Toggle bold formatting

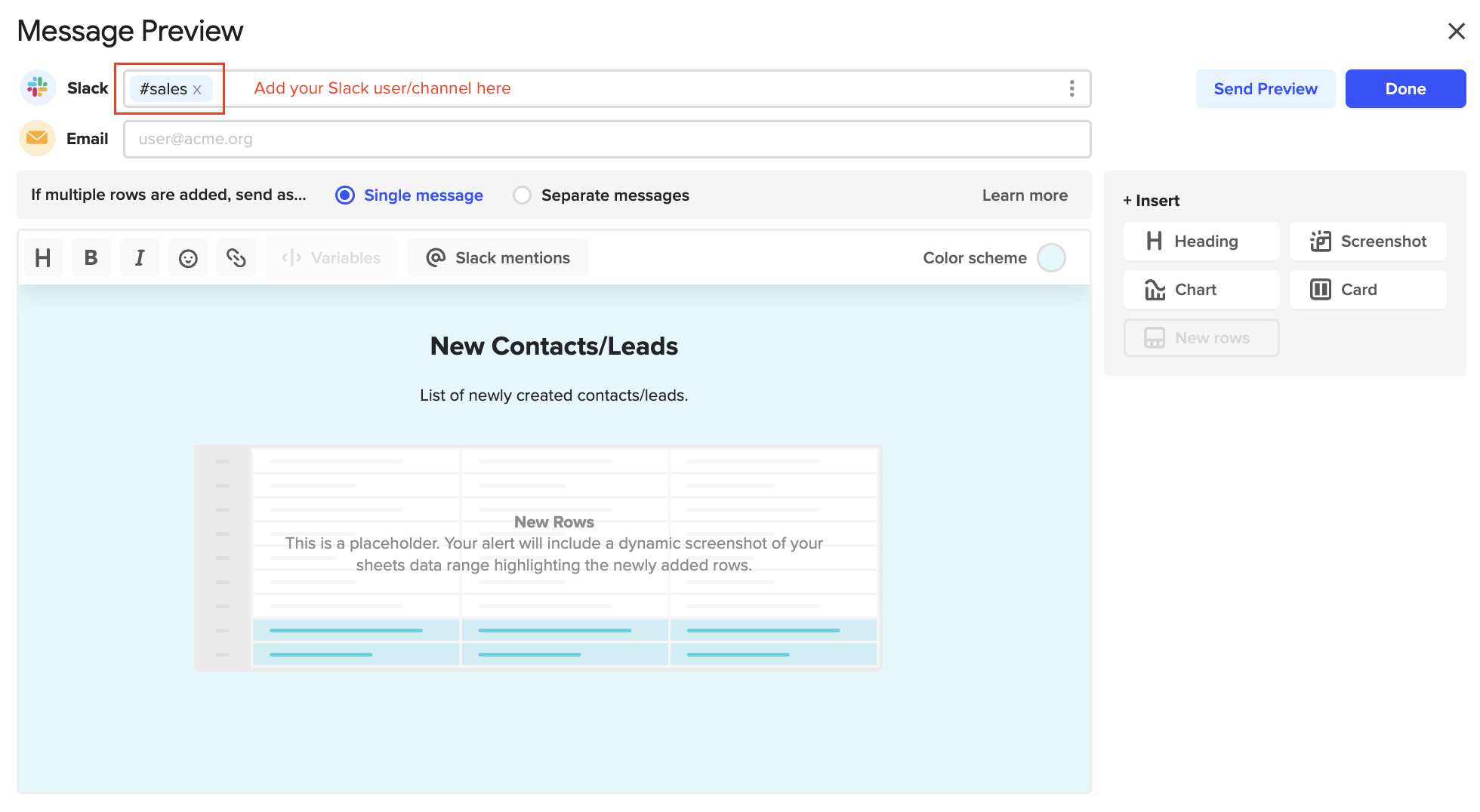(91, 258)
